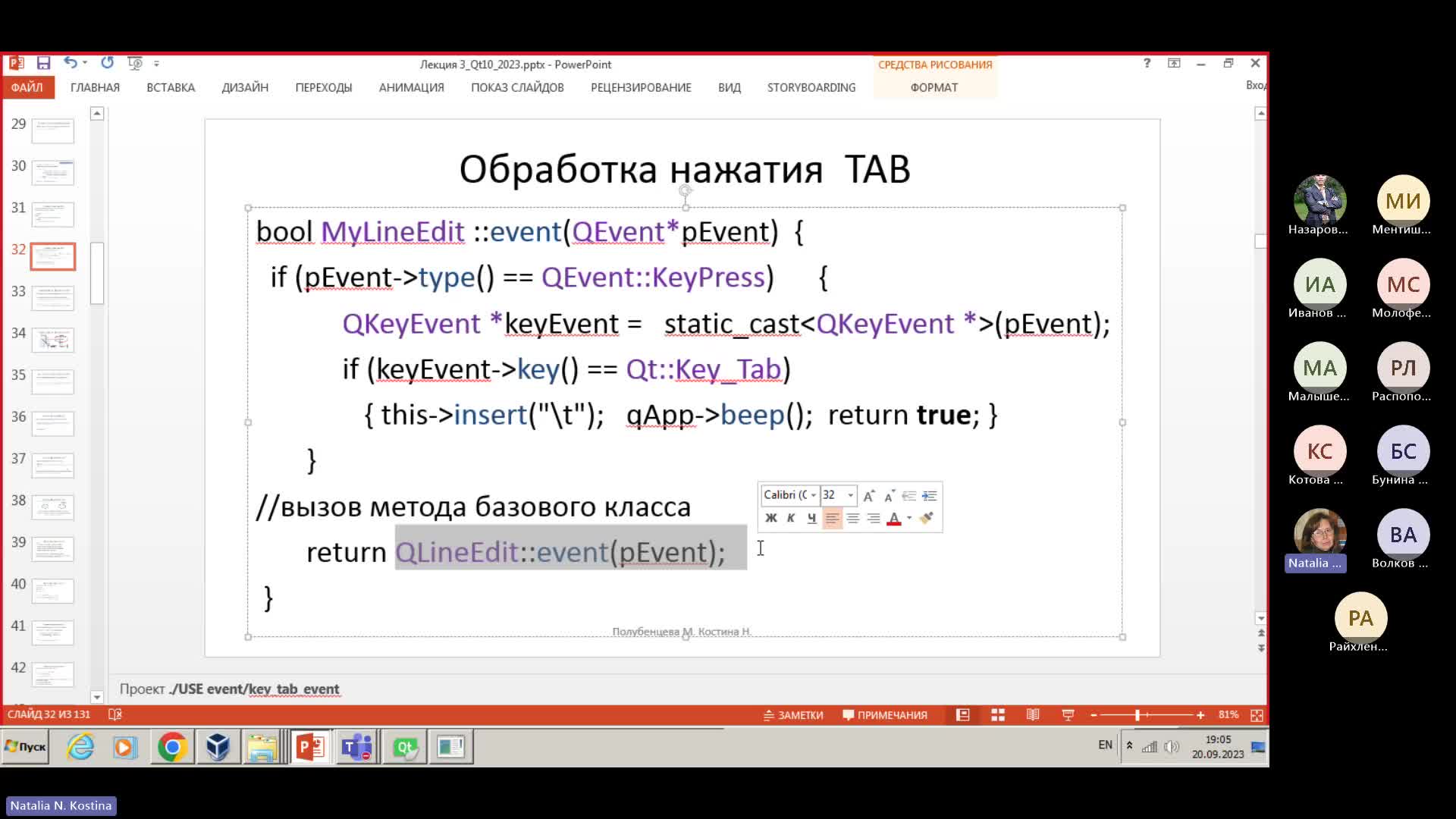Viewport: 1456px width, 819px height.
Task: Switch to Normal view in status bar
Action: coord(963,715)
